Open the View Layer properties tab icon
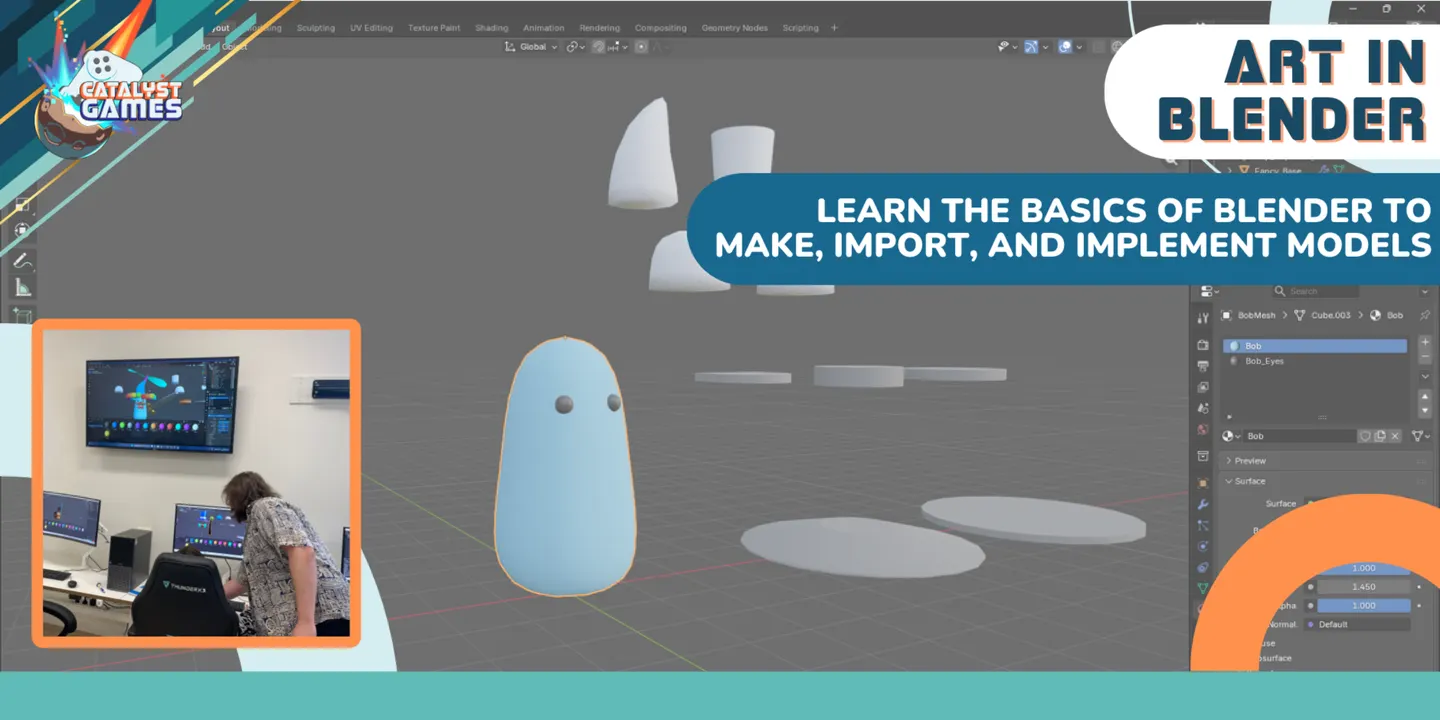 click(1203, 387)
